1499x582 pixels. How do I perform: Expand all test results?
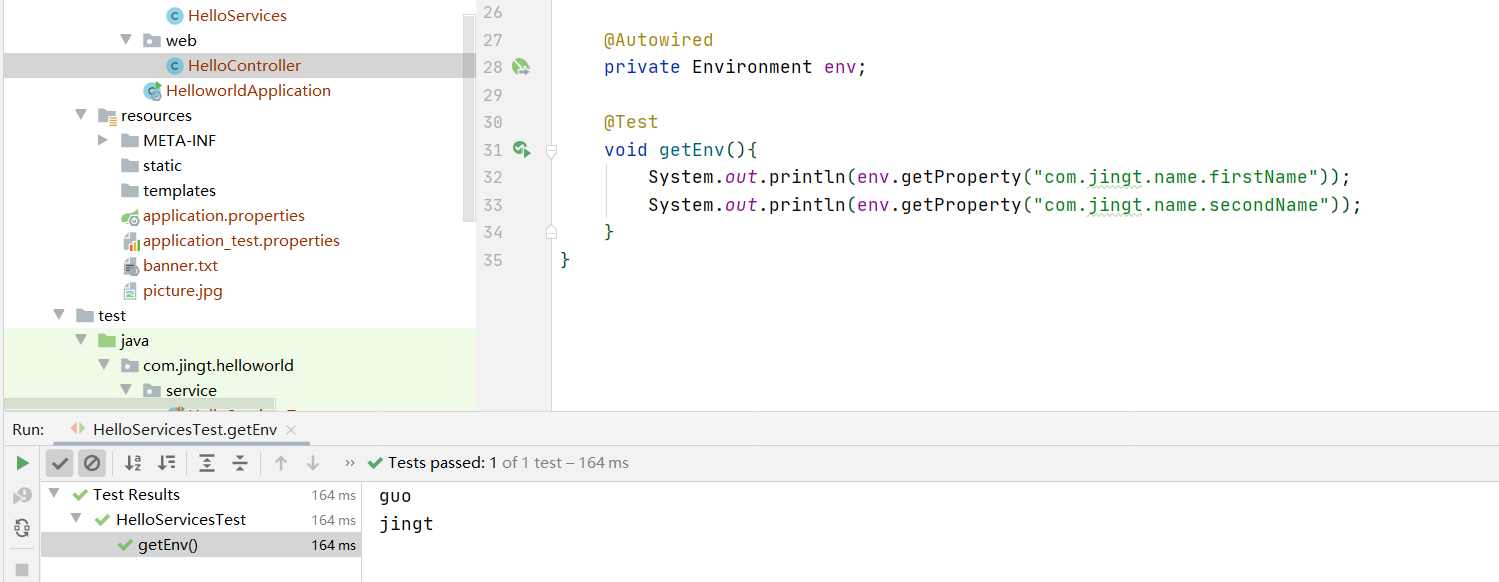click(x=207, y=463)
